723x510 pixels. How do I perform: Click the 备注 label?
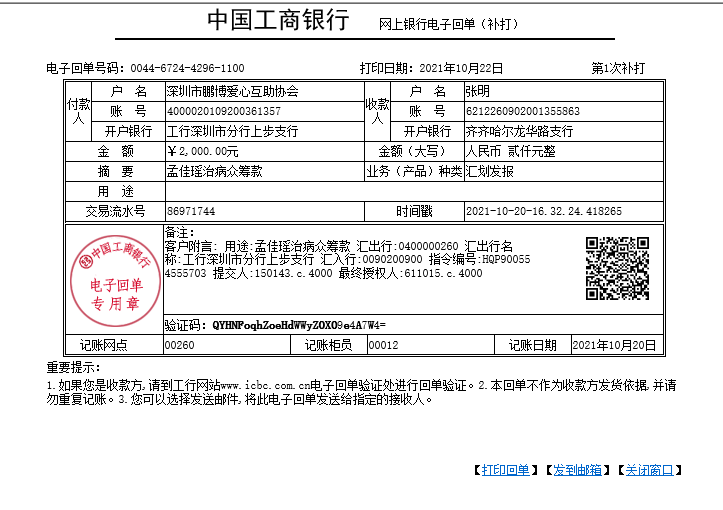180,232
